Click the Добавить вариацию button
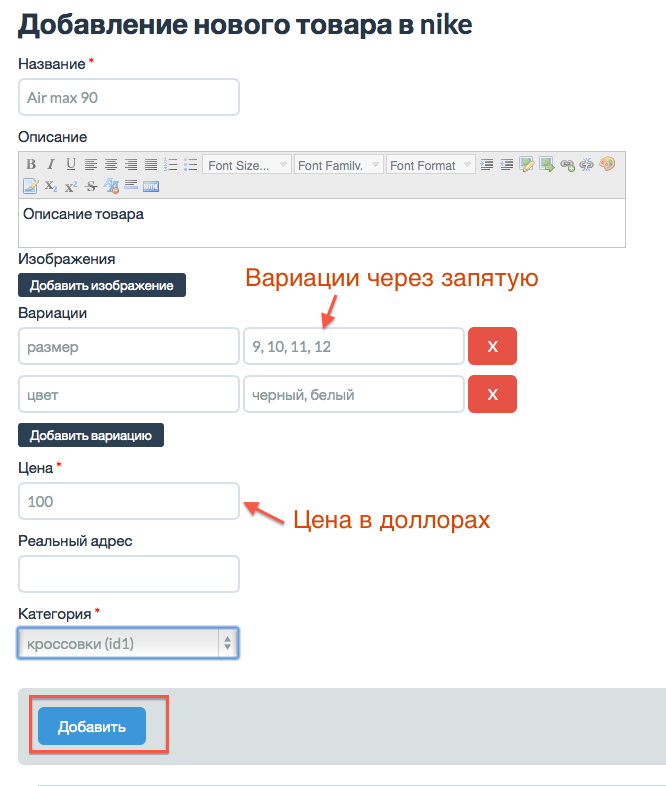The image size is (666, 786). (x=91, y=435)
